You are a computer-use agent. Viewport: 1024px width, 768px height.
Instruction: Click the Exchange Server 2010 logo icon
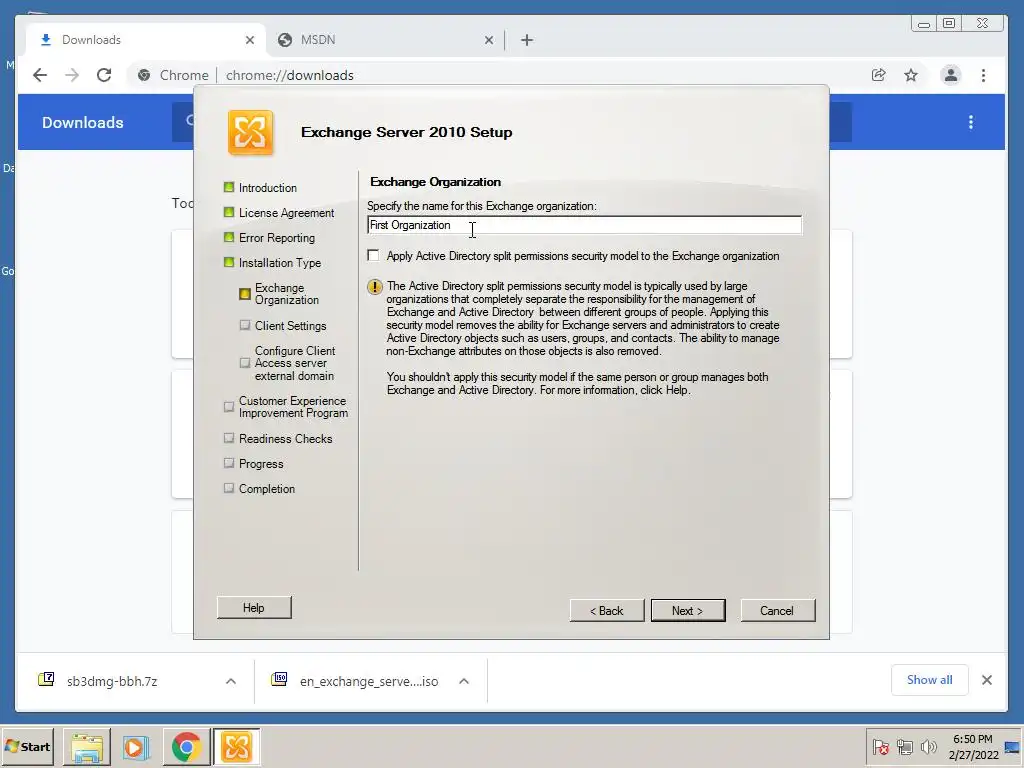pos(250,133)
